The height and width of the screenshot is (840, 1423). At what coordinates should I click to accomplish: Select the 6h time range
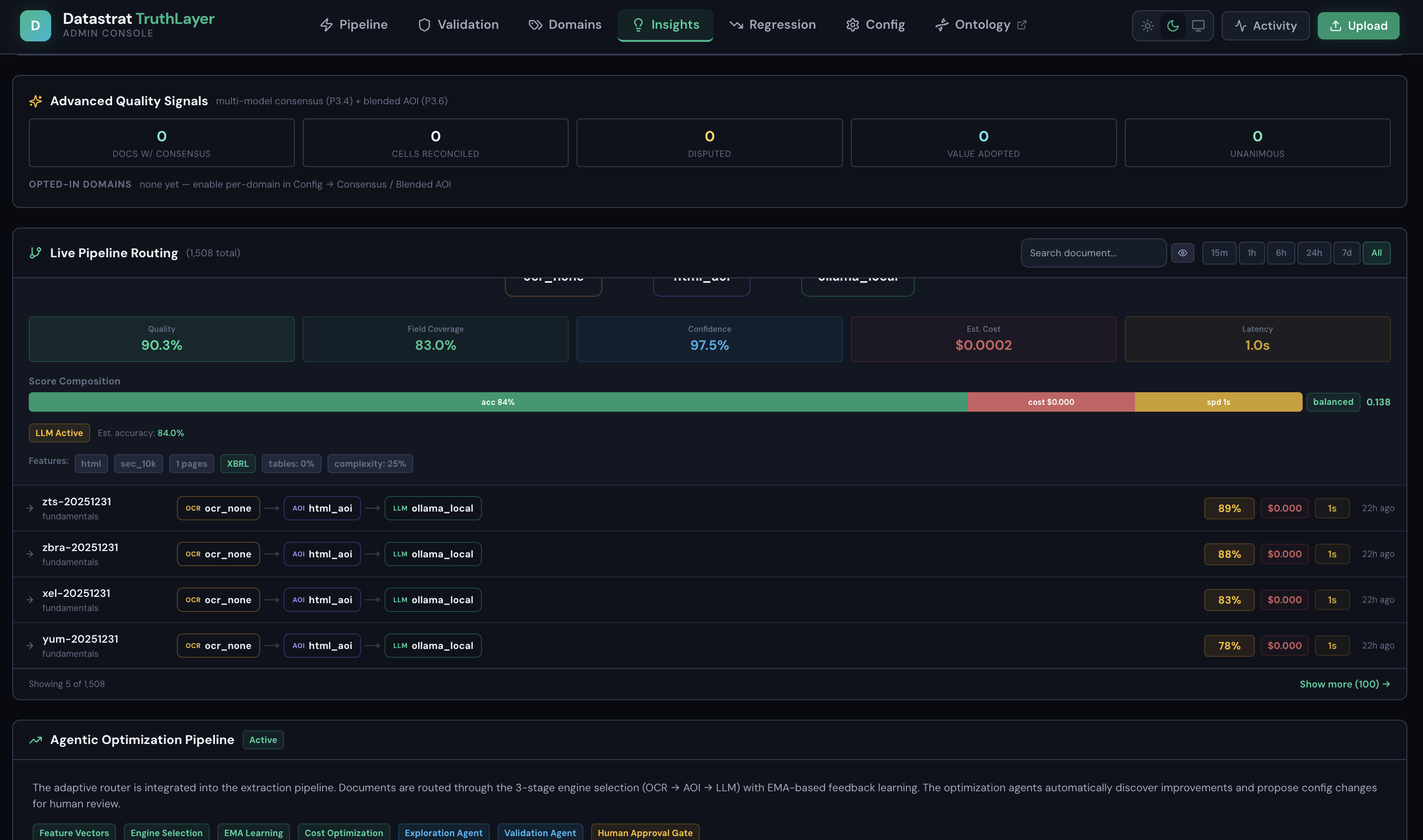(x=1281, y=253)
